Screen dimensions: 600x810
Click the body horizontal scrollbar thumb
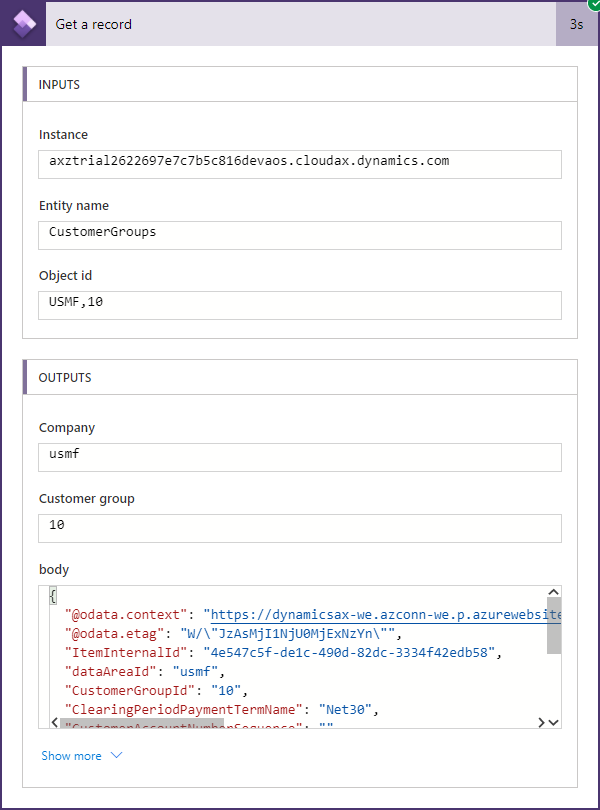(x=142, y=723)
